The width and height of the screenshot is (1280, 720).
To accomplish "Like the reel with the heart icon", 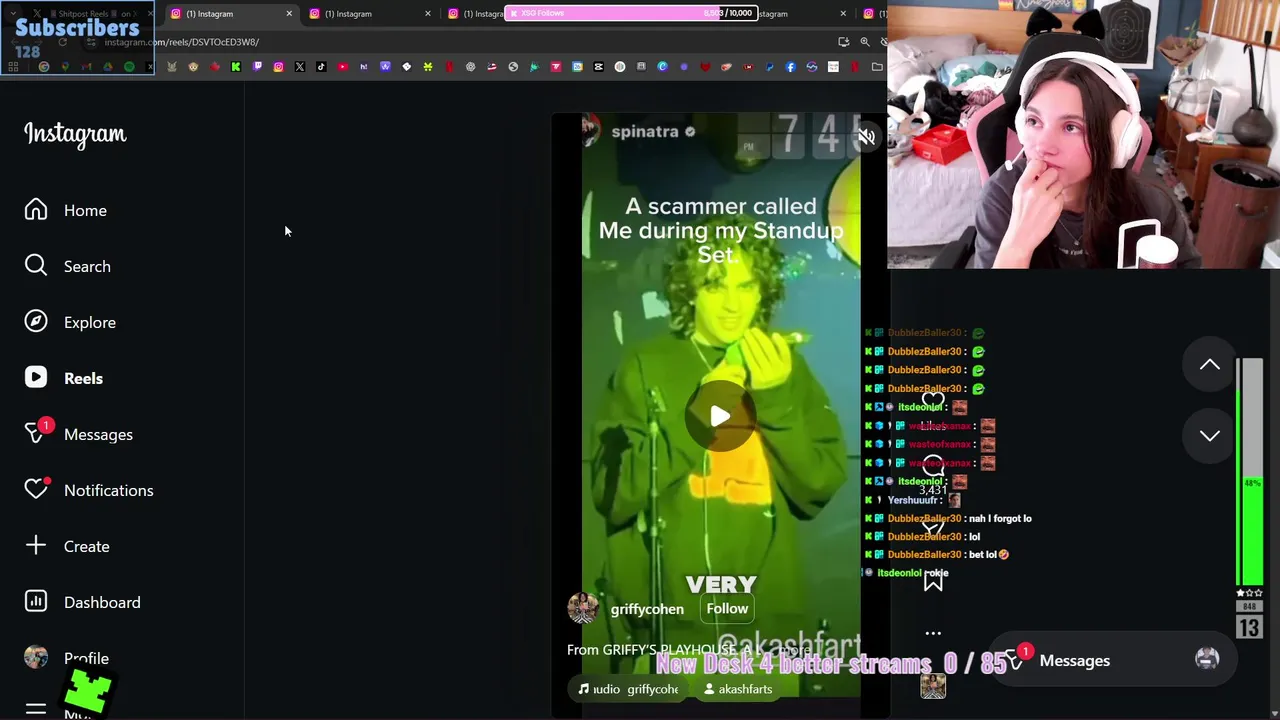I will point(933,402).
